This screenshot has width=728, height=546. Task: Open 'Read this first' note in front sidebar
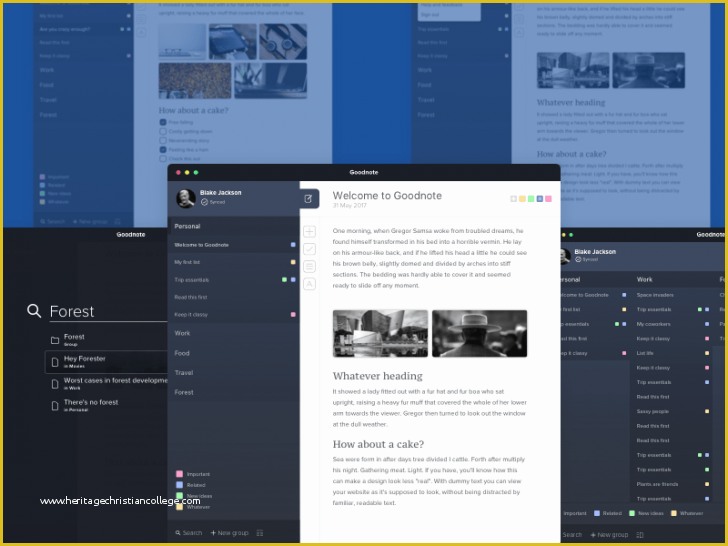[234, 297]
